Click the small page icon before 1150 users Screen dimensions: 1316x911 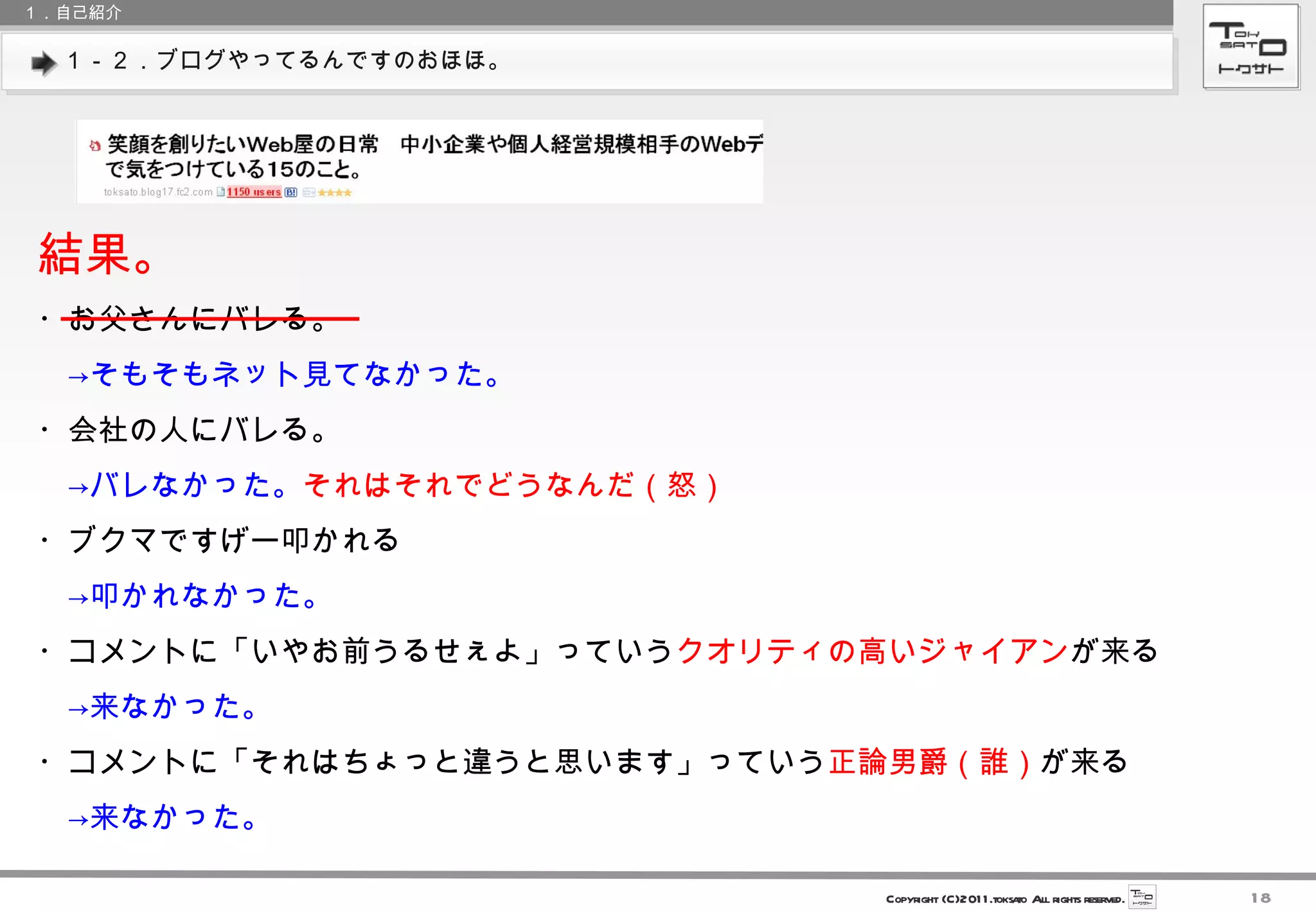pyautogui.click(x=220, y=191)
